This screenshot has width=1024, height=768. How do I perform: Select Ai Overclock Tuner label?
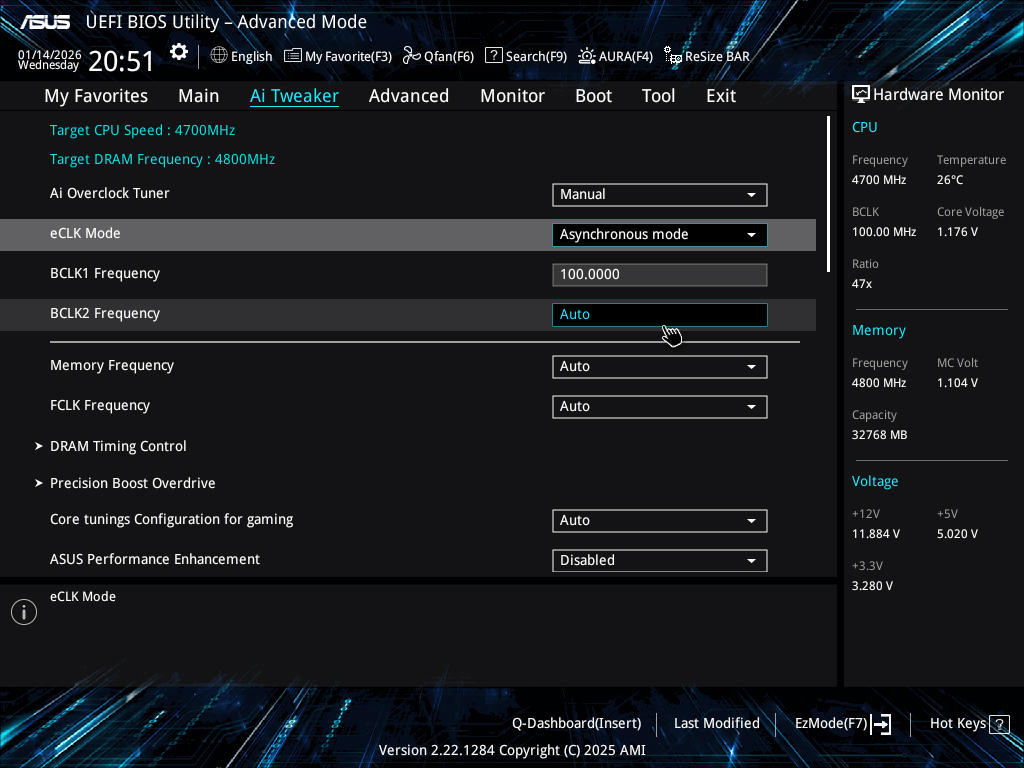(110, 193)
